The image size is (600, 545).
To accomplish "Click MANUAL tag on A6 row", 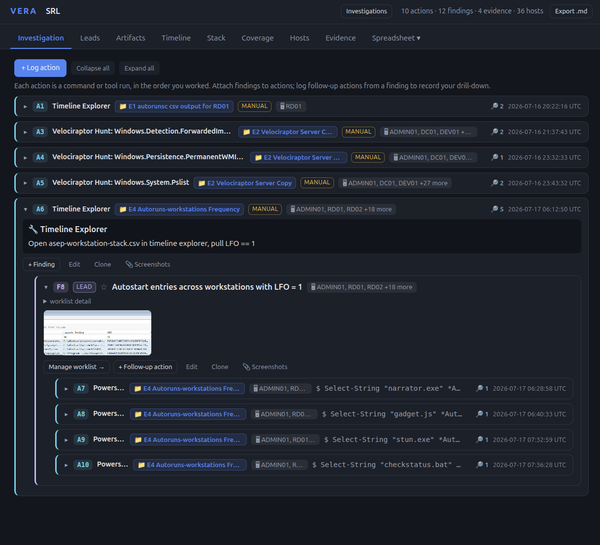I will coord(265,209).
